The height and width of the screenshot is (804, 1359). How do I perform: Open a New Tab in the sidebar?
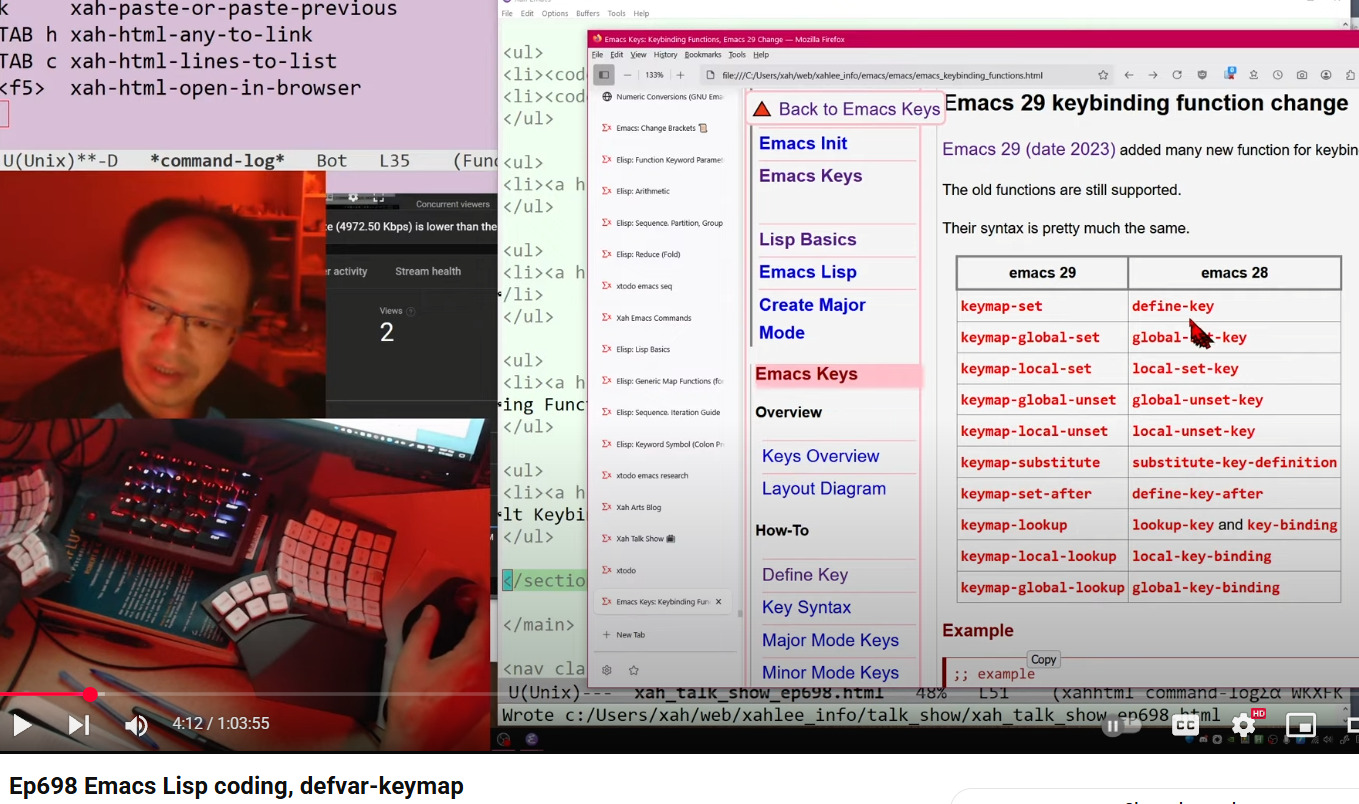click(x=624, y=635)
